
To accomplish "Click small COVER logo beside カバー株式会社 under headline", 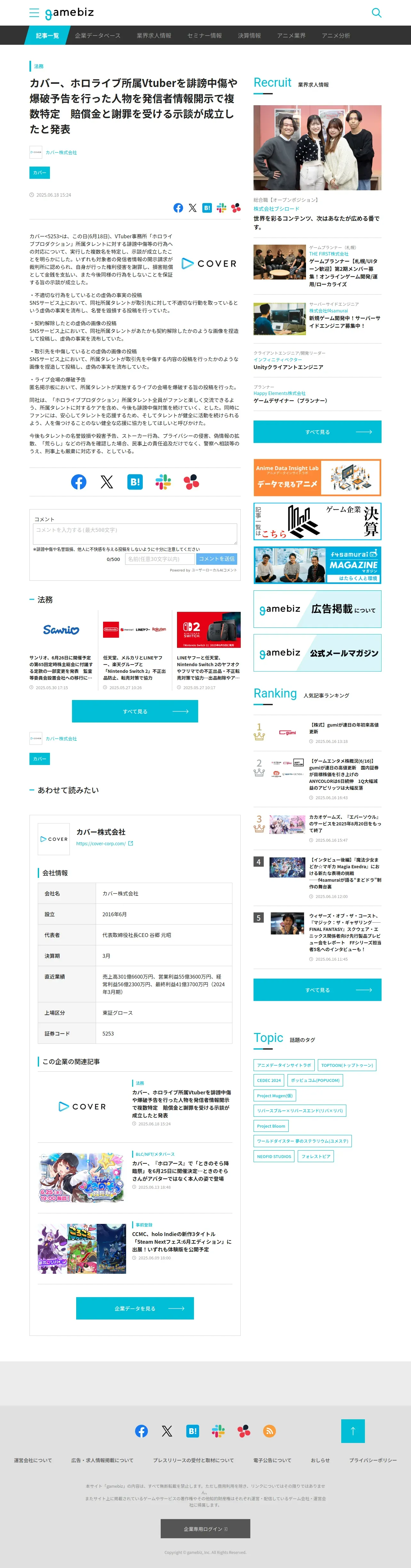I will point(36,152).
